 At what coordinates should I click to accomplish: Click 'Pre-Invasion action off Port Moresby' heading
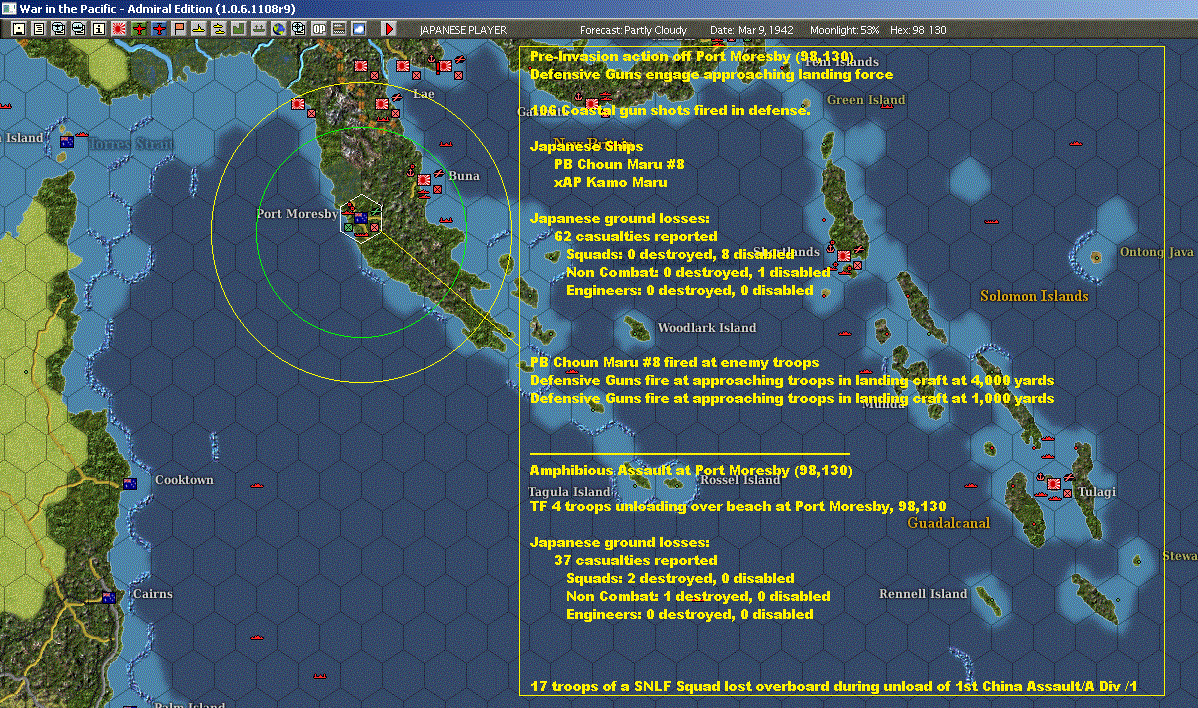pos(691,57)
